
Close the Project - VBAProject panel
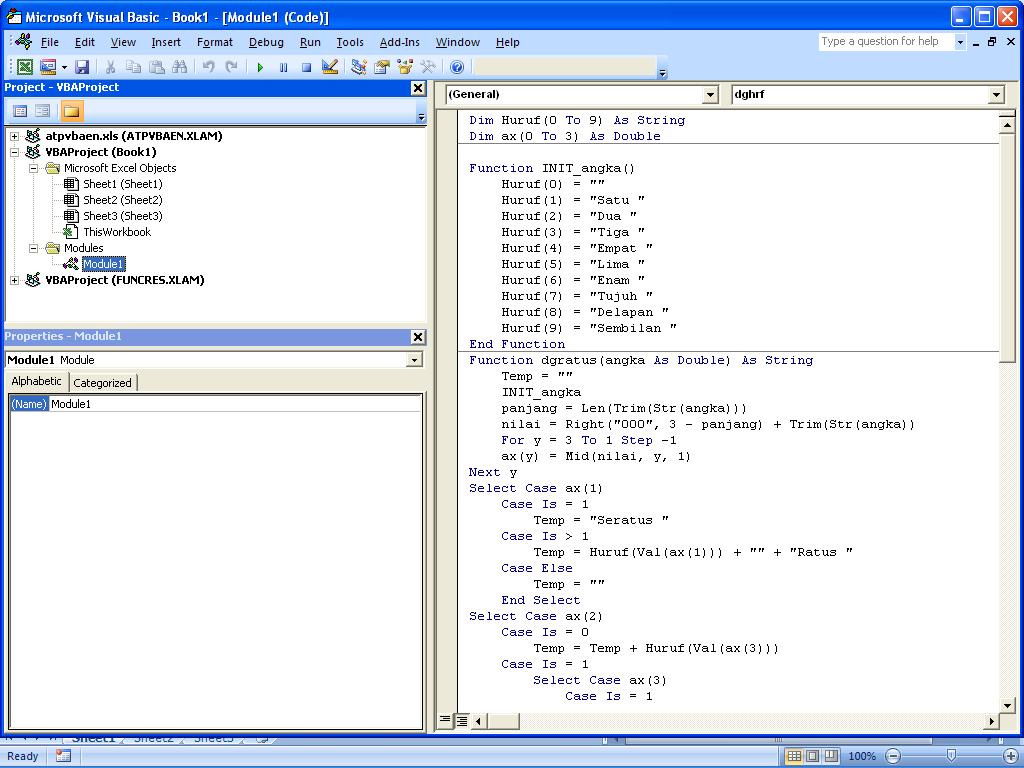point(419,88)
